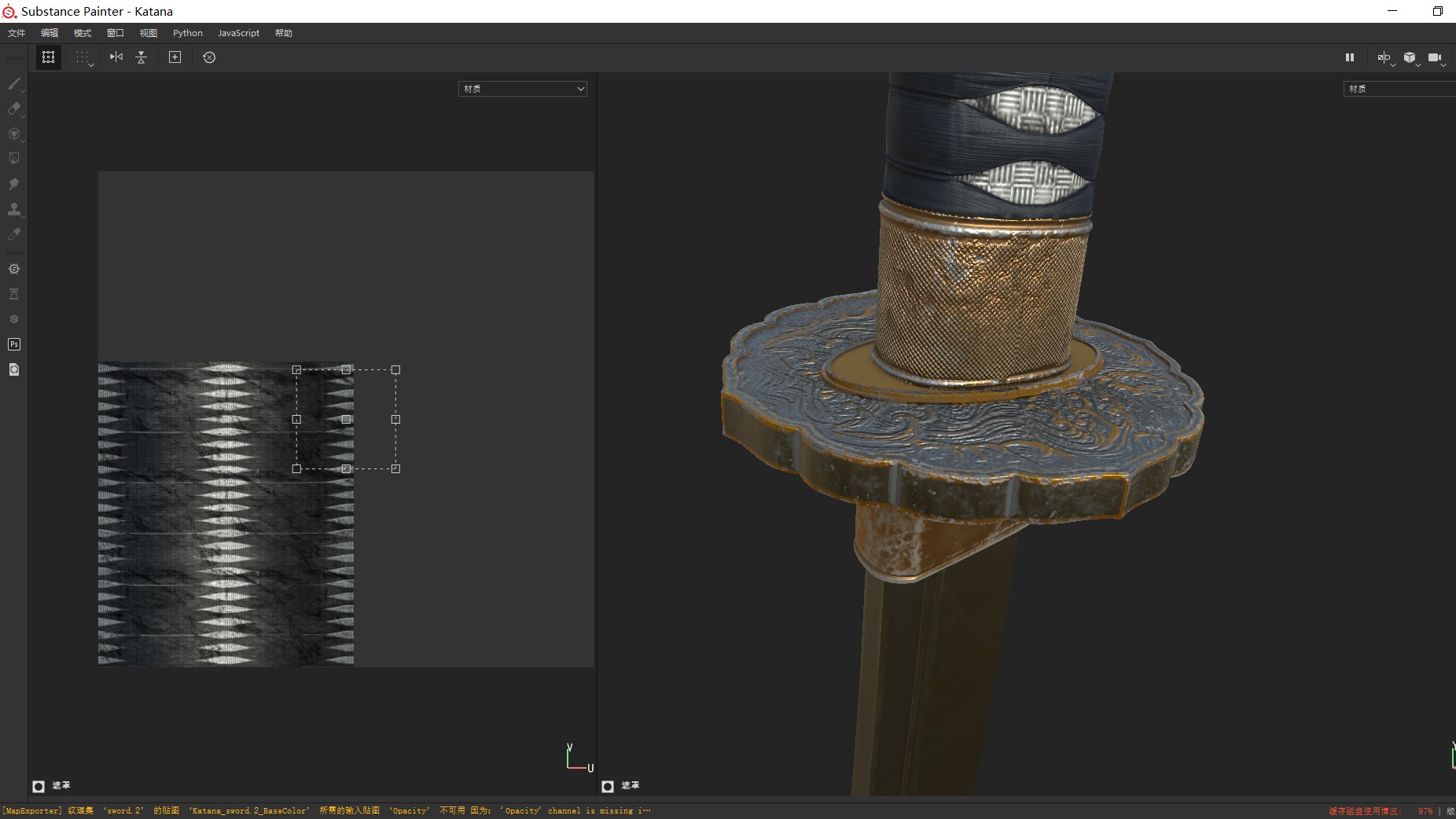Toggle the mask icon in the 2D view

click(39, 786)
